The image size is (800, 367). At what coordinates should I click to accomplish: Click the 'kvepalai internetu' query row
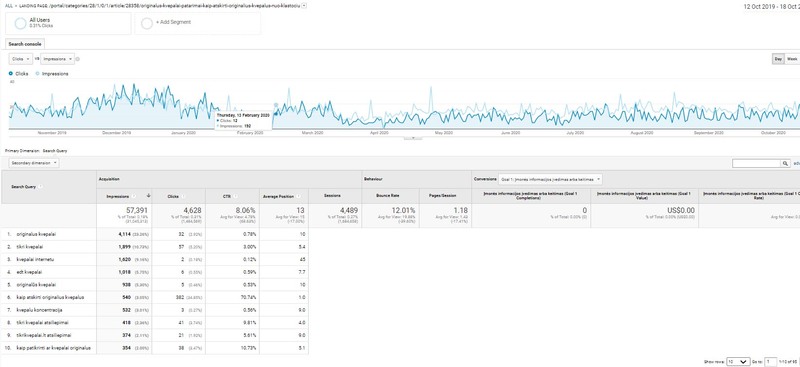[35, 259]
